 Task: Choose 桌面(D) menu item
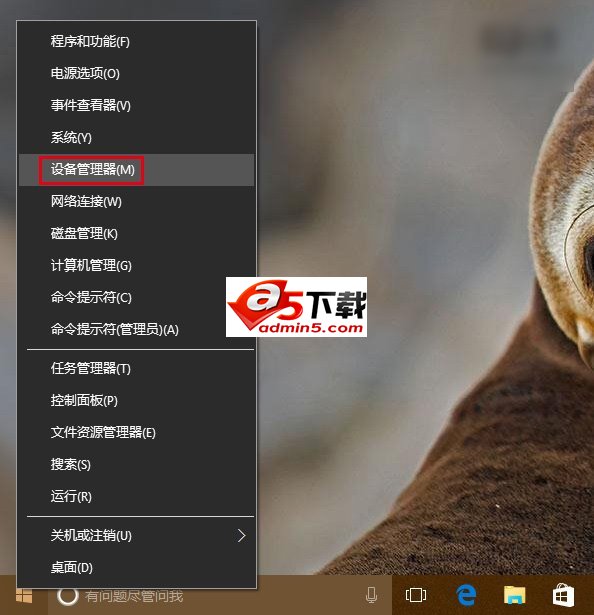point(137,568)
